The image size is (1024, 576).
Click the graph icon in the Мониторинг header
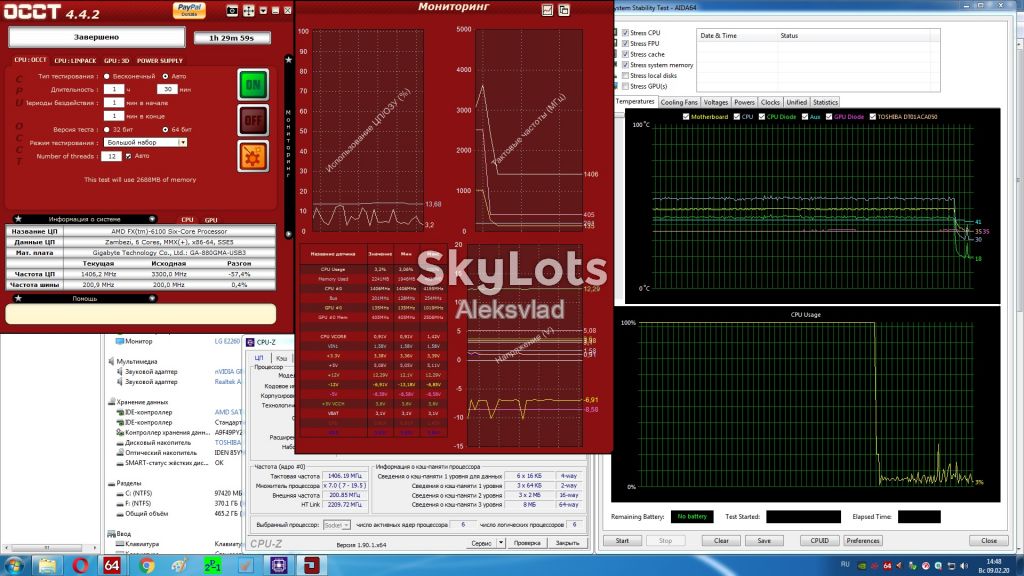(547, 10)
